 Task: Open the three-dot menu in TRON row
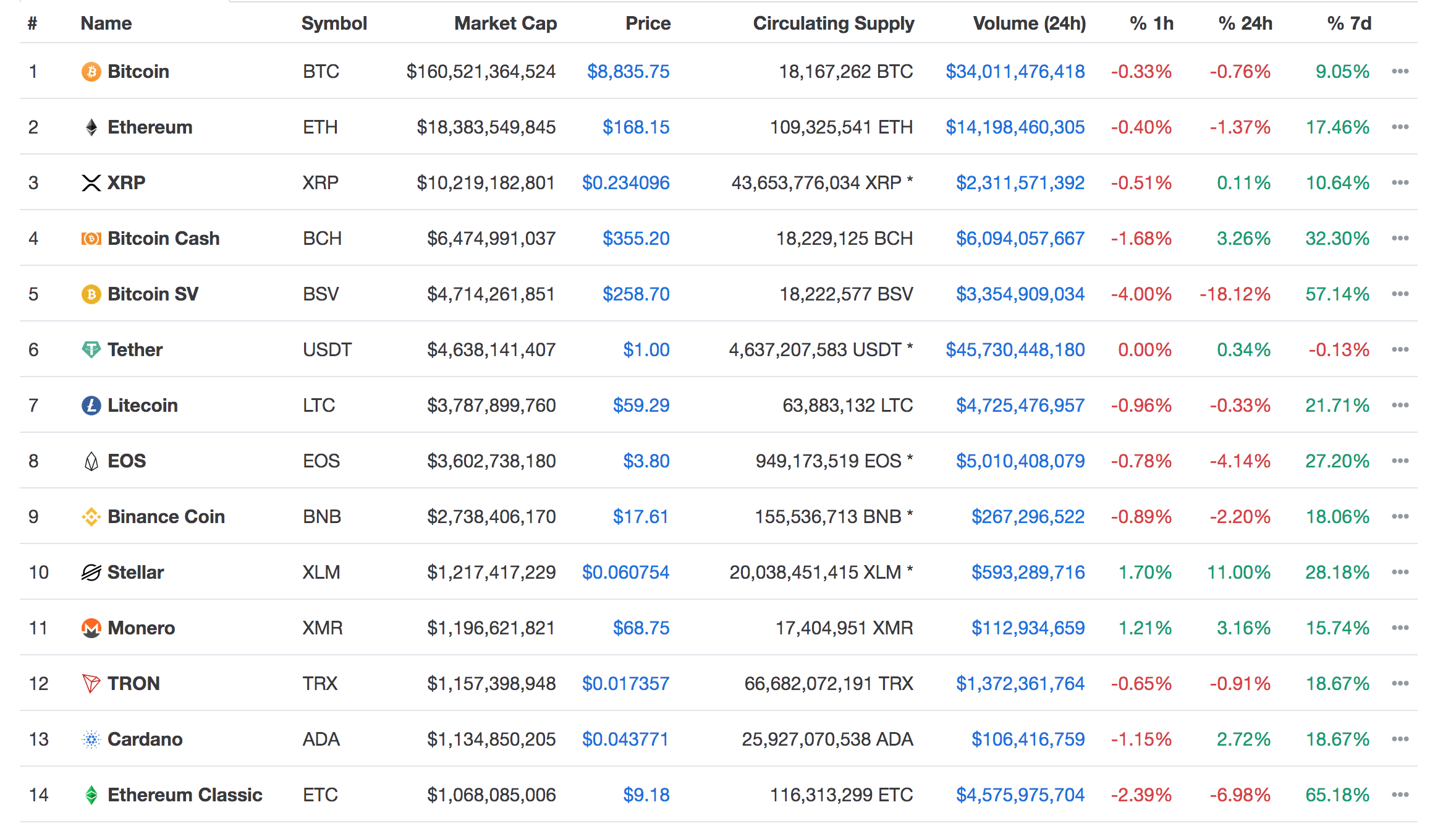pos(1400,683)
